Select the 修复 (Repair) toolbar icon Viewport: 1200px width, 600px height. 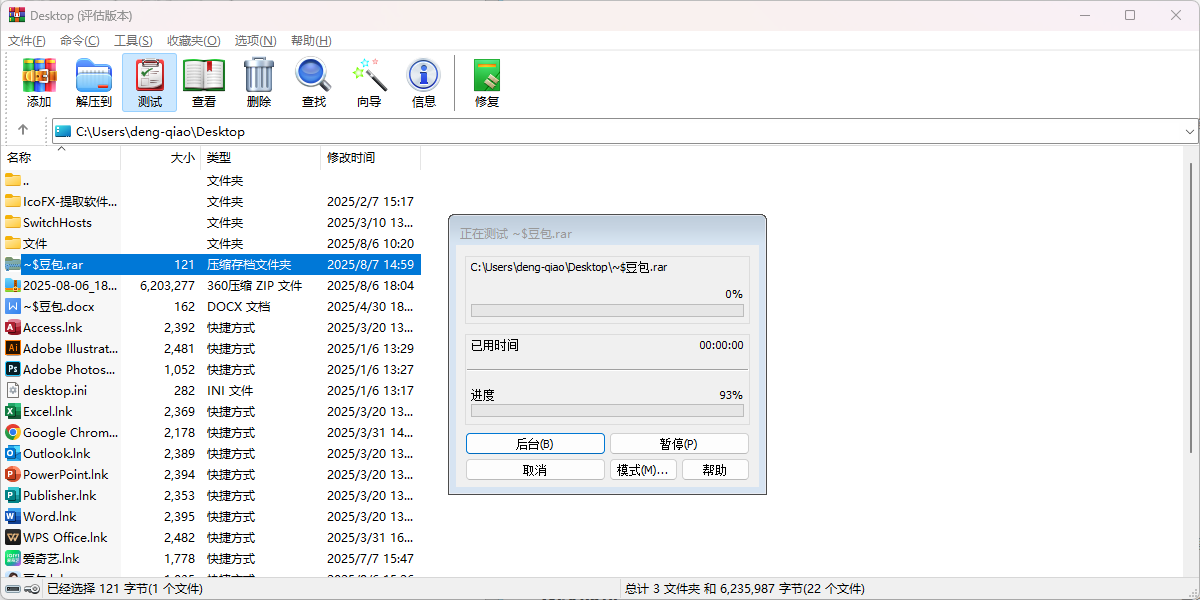tap(486, 82)
